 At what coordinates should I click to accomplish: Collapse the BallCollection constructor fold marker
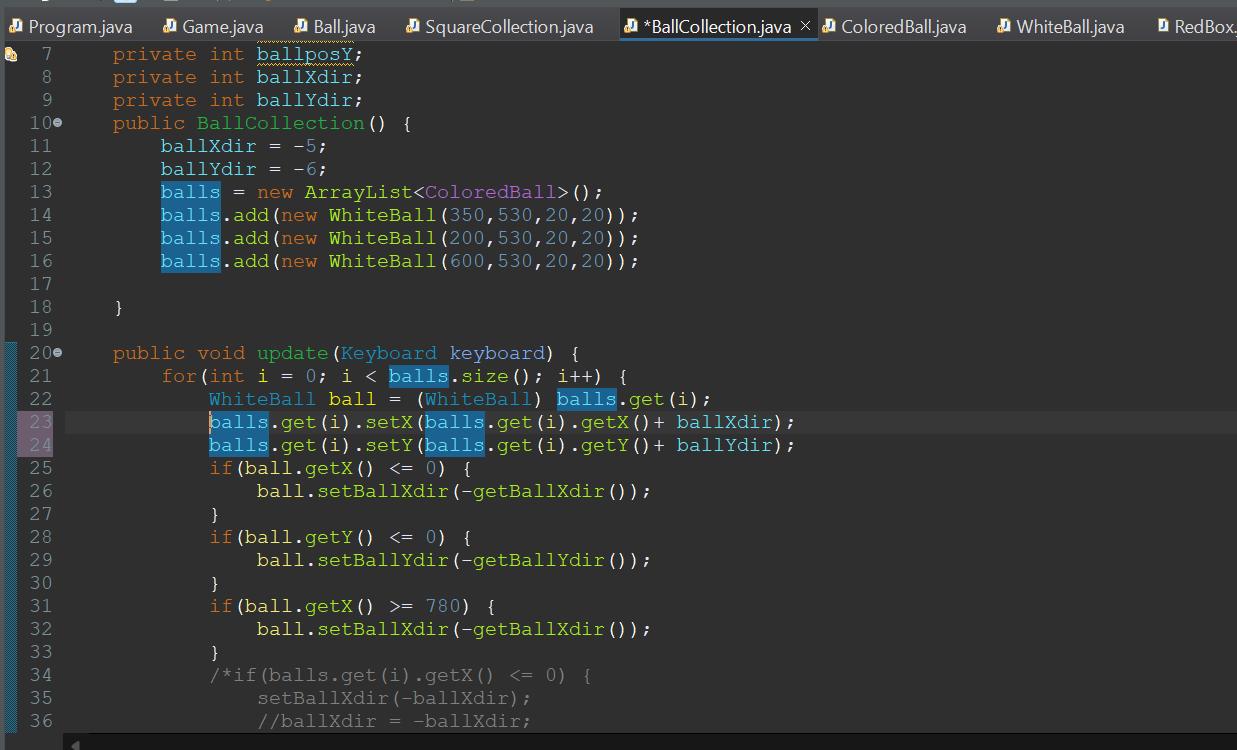click(59, 122)
